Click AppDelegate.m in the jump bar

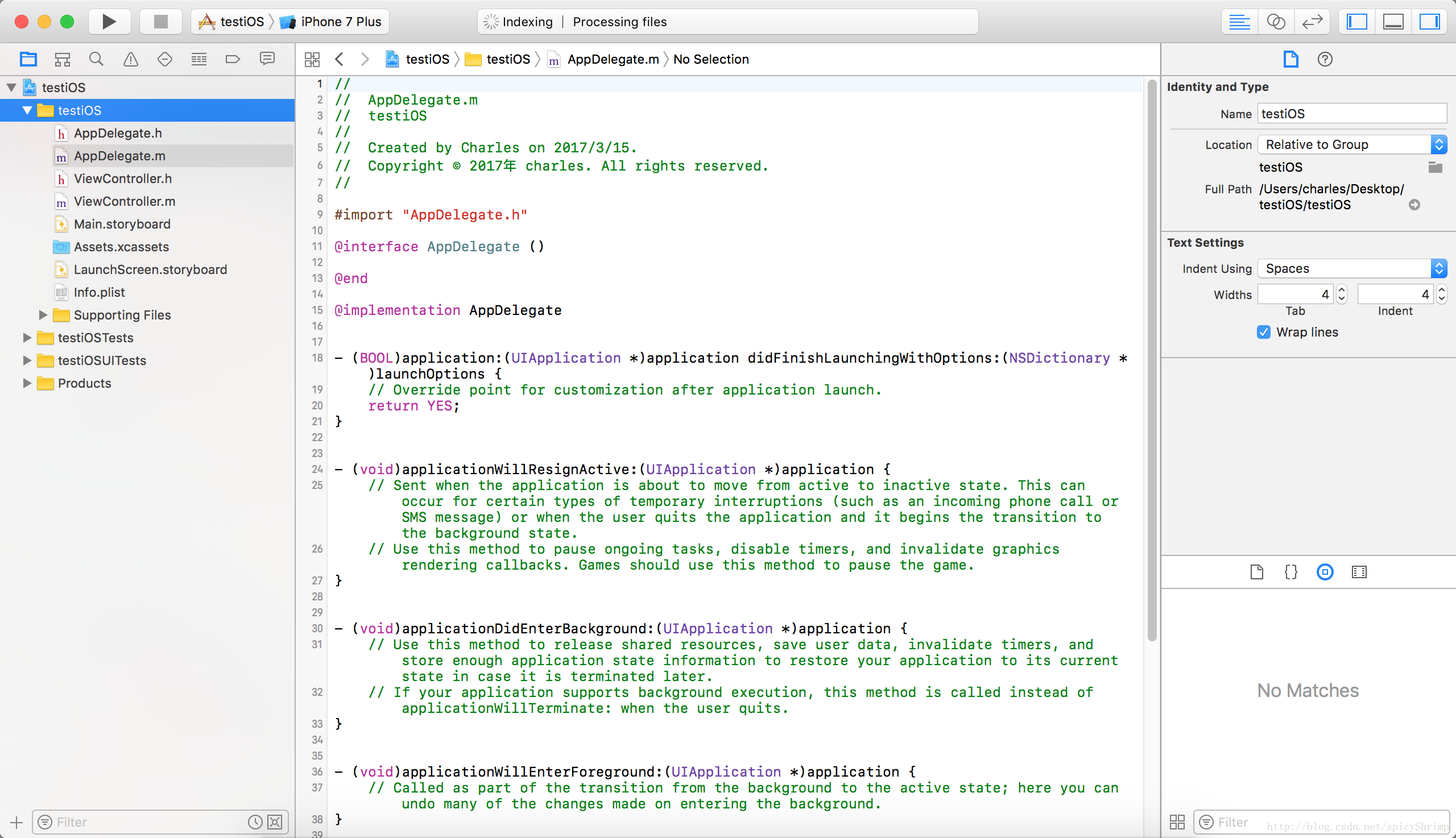pyautogui.click(x=613, y=59)
